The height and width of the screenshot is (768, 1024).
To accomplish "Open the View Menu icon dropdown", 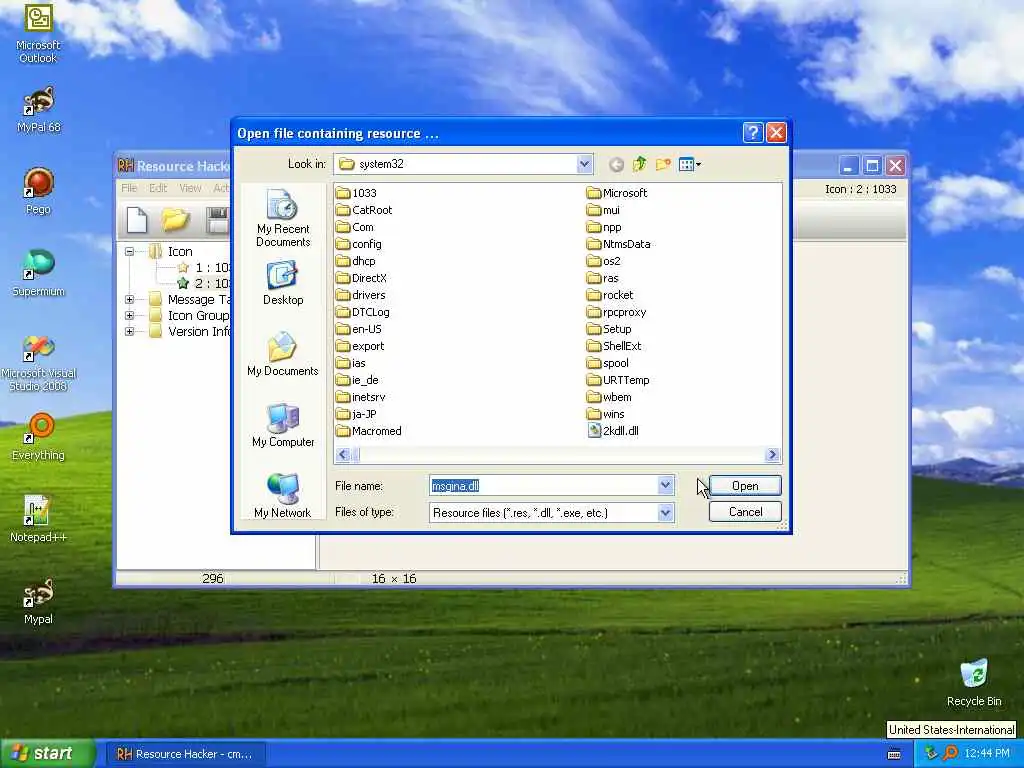I will (690, 164).
